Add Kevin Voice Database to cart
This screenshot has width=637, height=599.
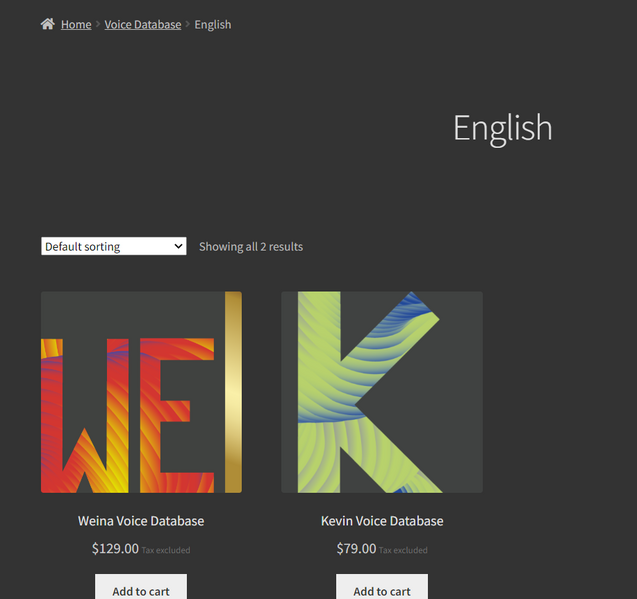[x=382, y=588]
